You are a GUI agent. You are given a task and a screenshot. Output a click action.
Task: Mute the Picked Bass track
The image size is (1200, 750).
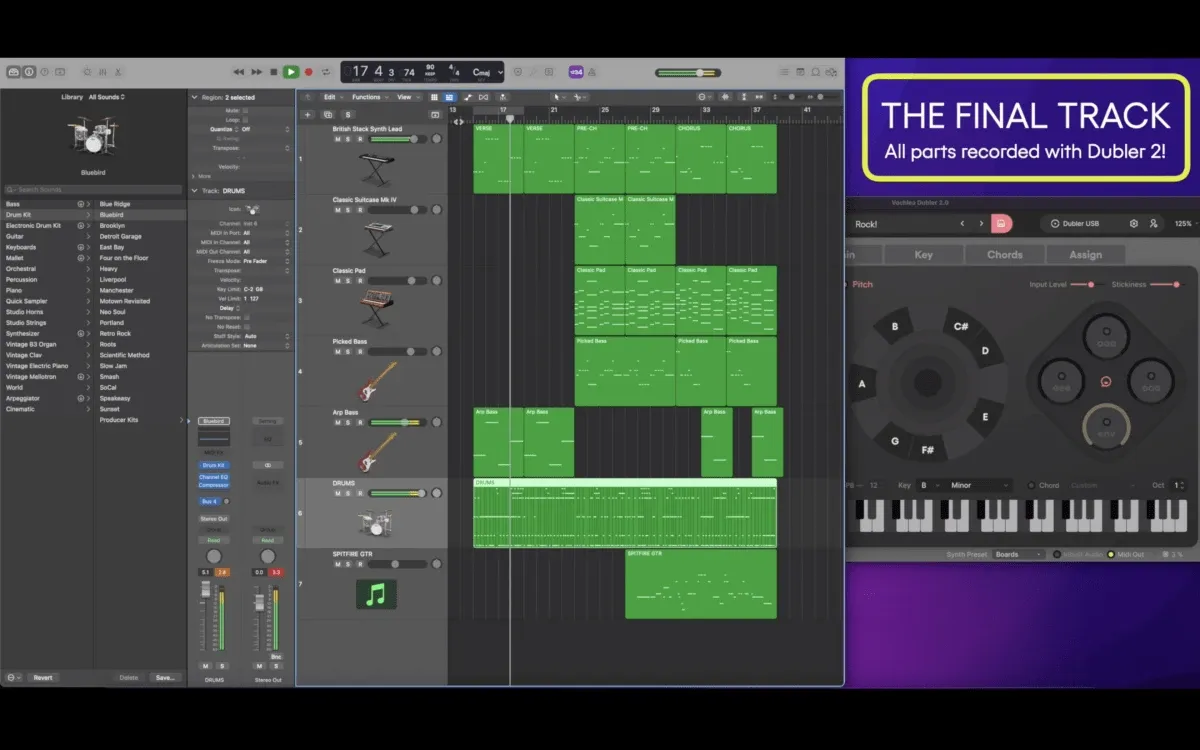(x=337, y=352)
